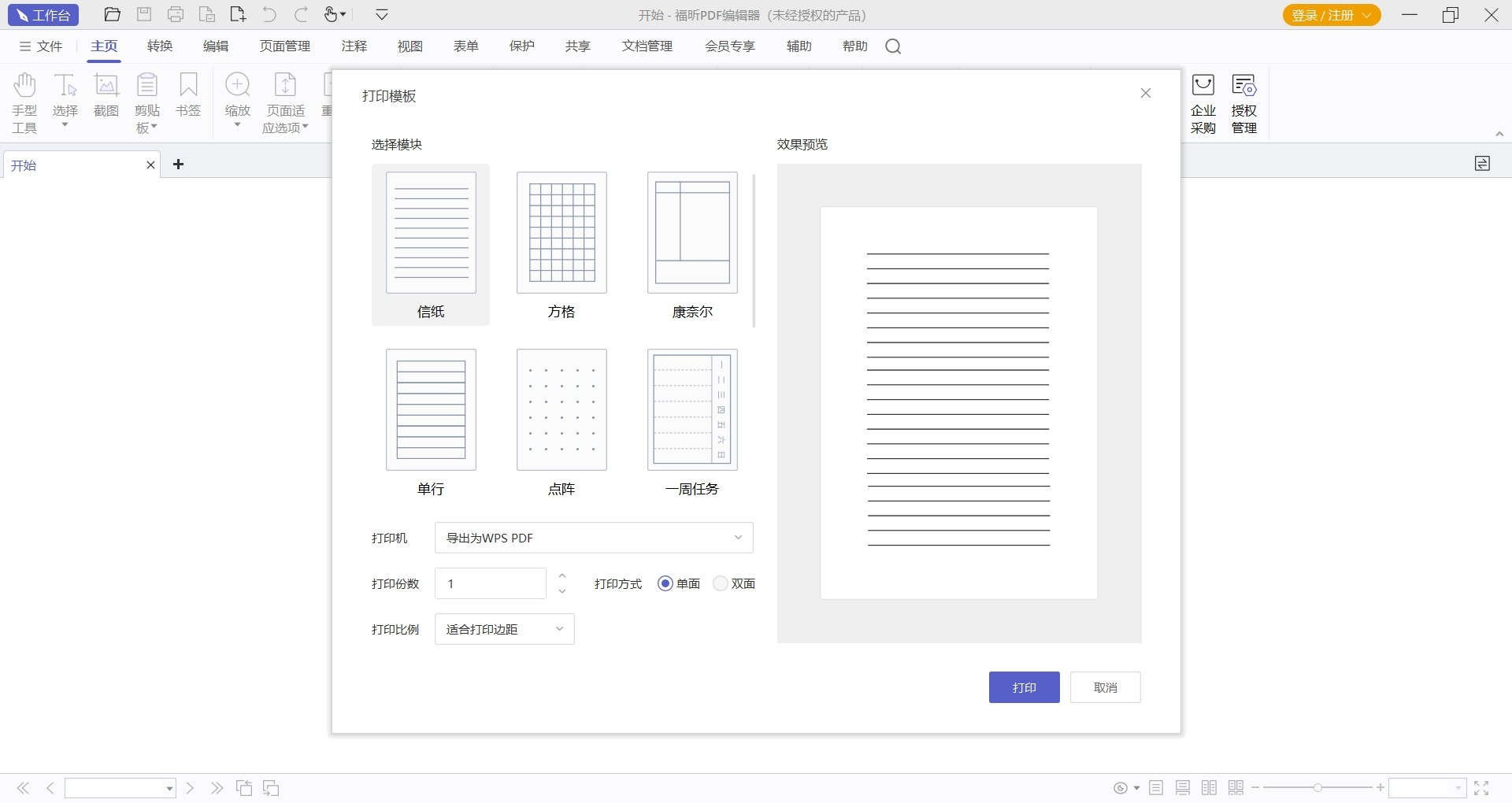Increase print copies with up arrow
The height and width of the screenshot is (803, 1512).
(x=562, y=576)
